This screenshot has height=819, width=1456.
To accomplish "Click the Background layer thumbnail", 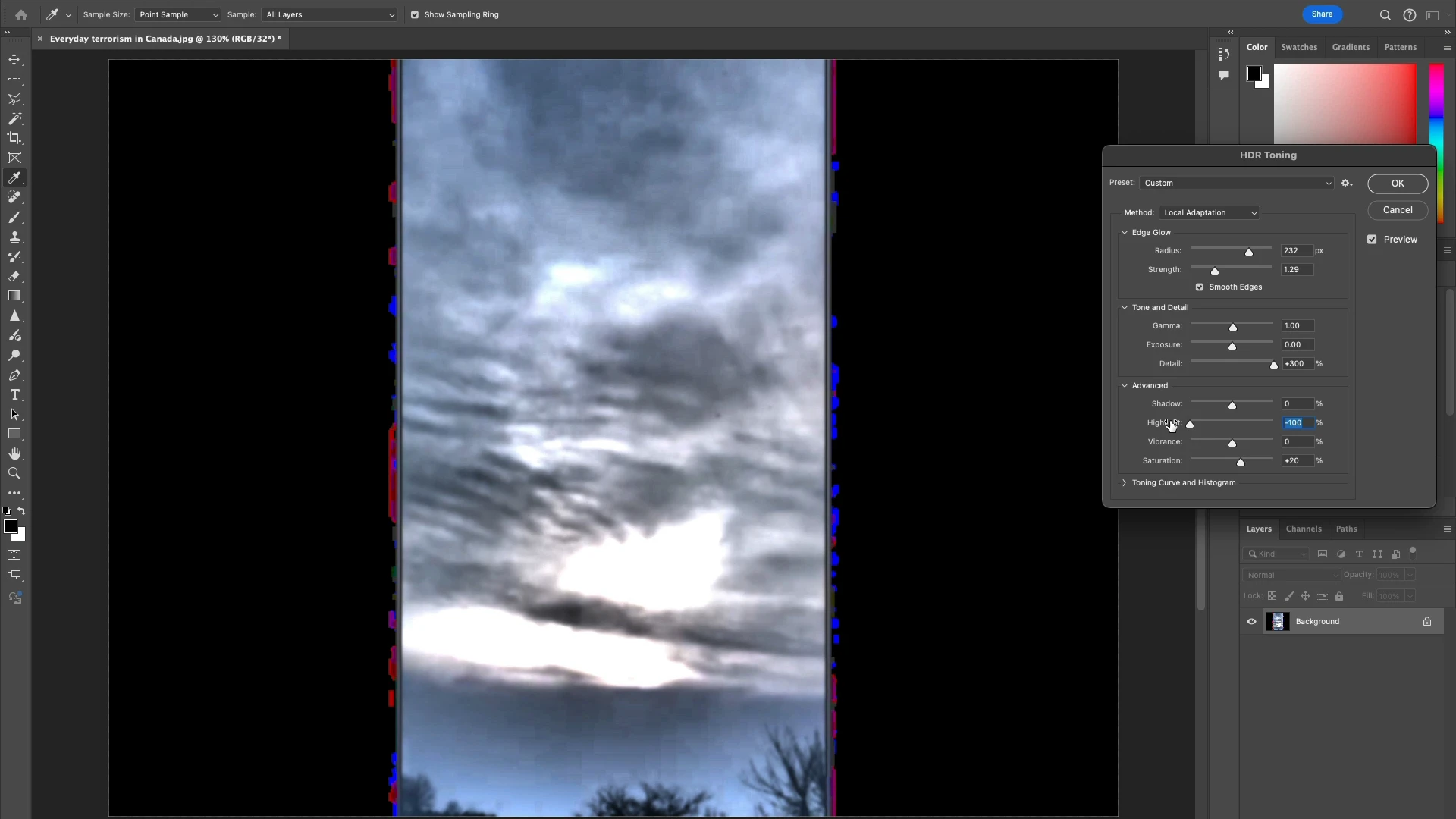I will coord(1278,621).
